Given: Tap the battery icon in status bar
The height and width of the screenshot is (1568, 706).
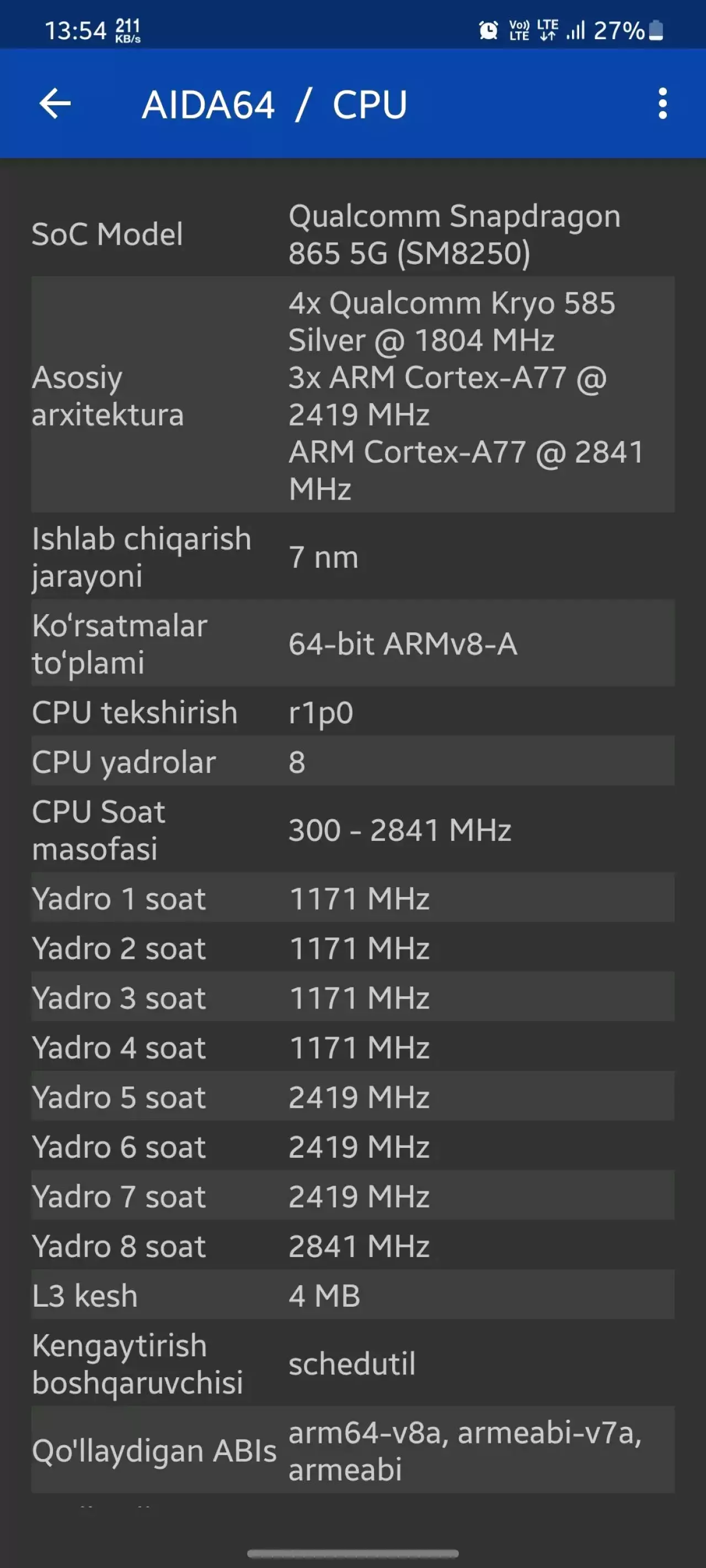Looking at the screenshot, I should (x=655, y=30).
